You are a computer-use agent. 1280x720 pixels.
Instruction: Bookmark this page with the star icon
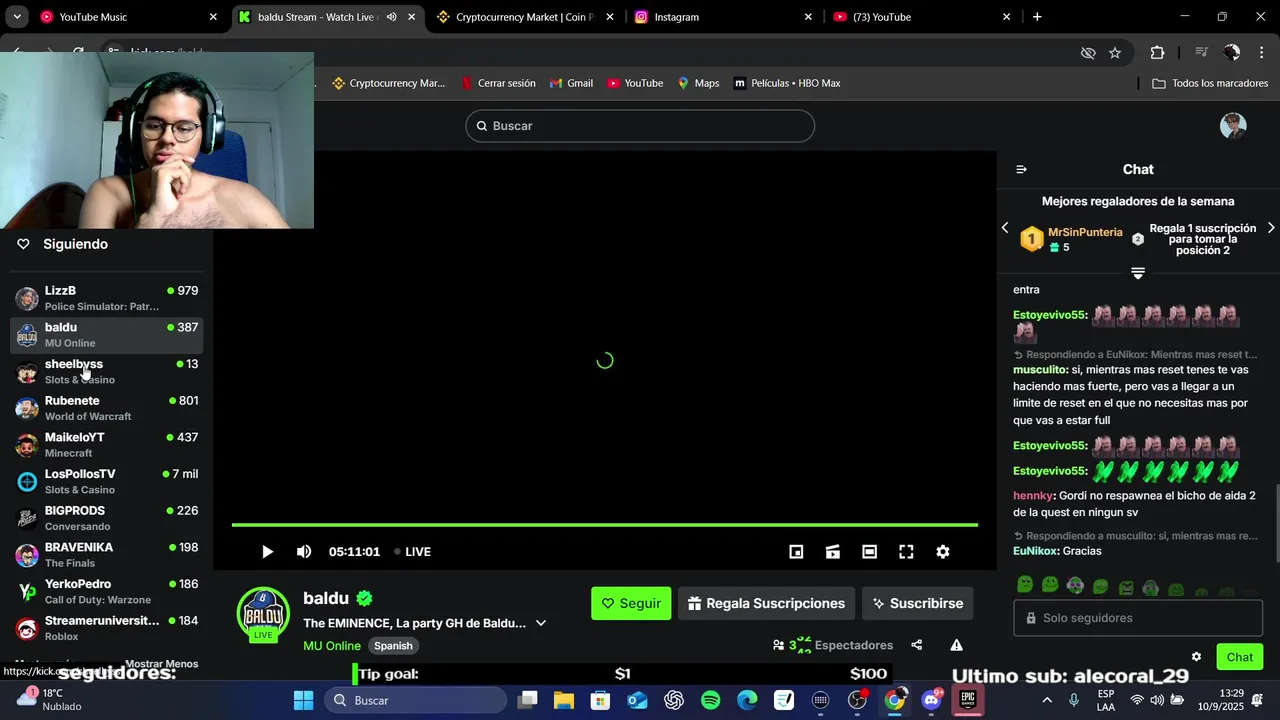(1115, 53)
